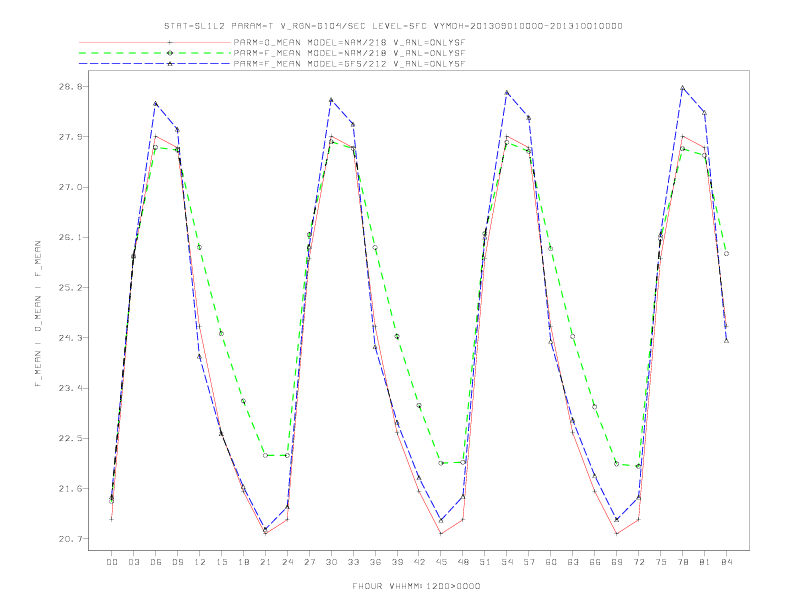The height and width of the screenshot is (612, 792).
Task: Click the 28.8 tick label on the y-axis
Action: (69, 86)
